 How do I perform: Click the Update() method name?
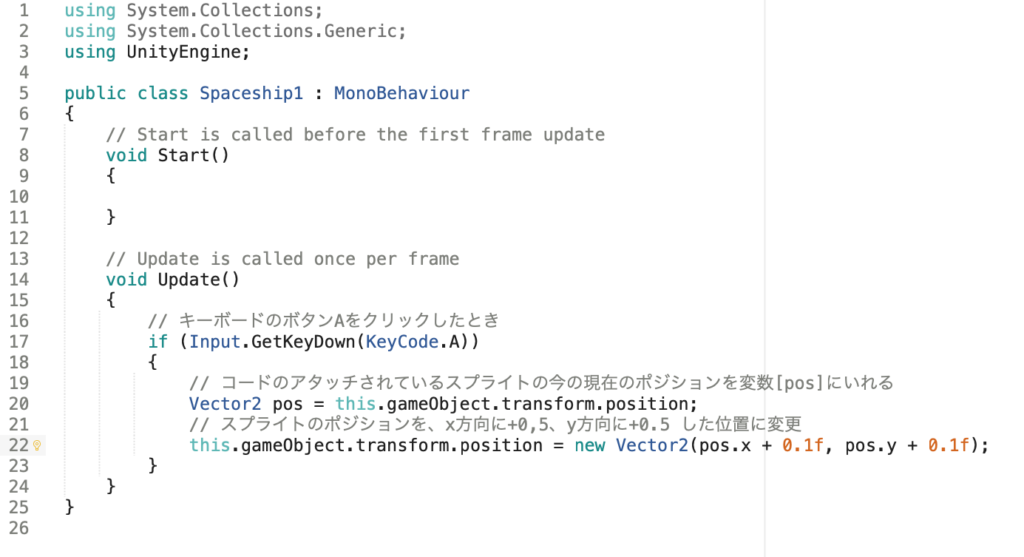[x=188, y=280]
